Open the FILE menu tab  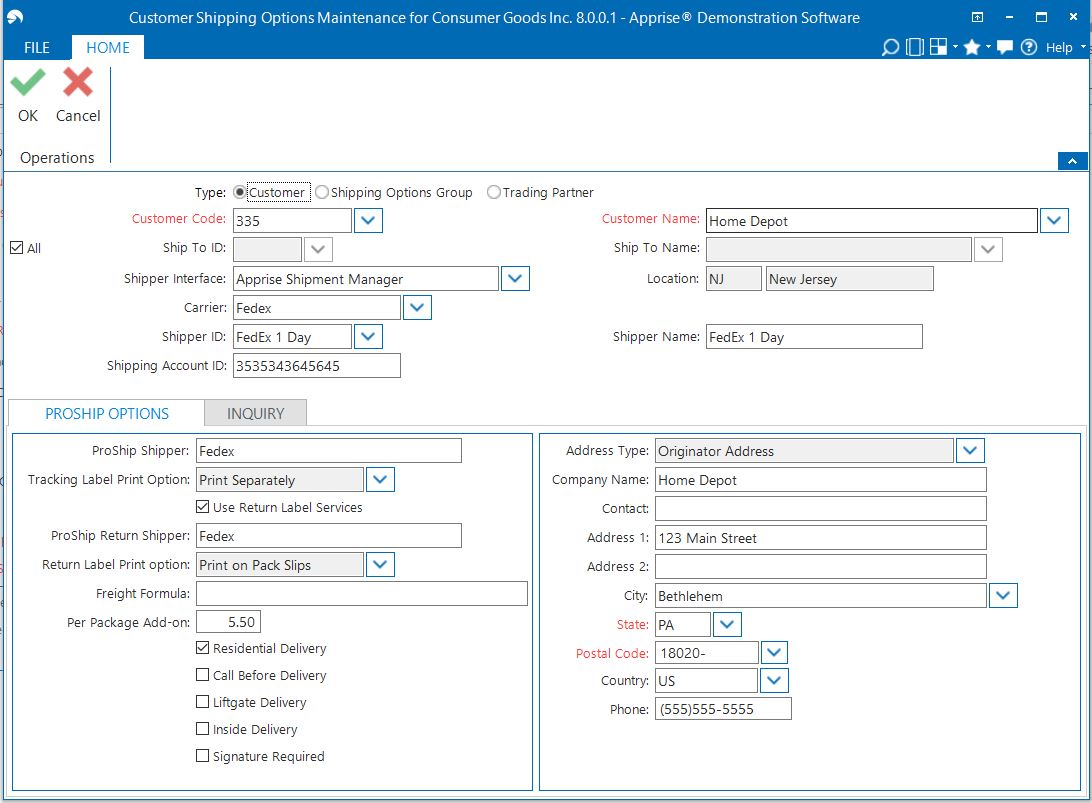(37, 48)
